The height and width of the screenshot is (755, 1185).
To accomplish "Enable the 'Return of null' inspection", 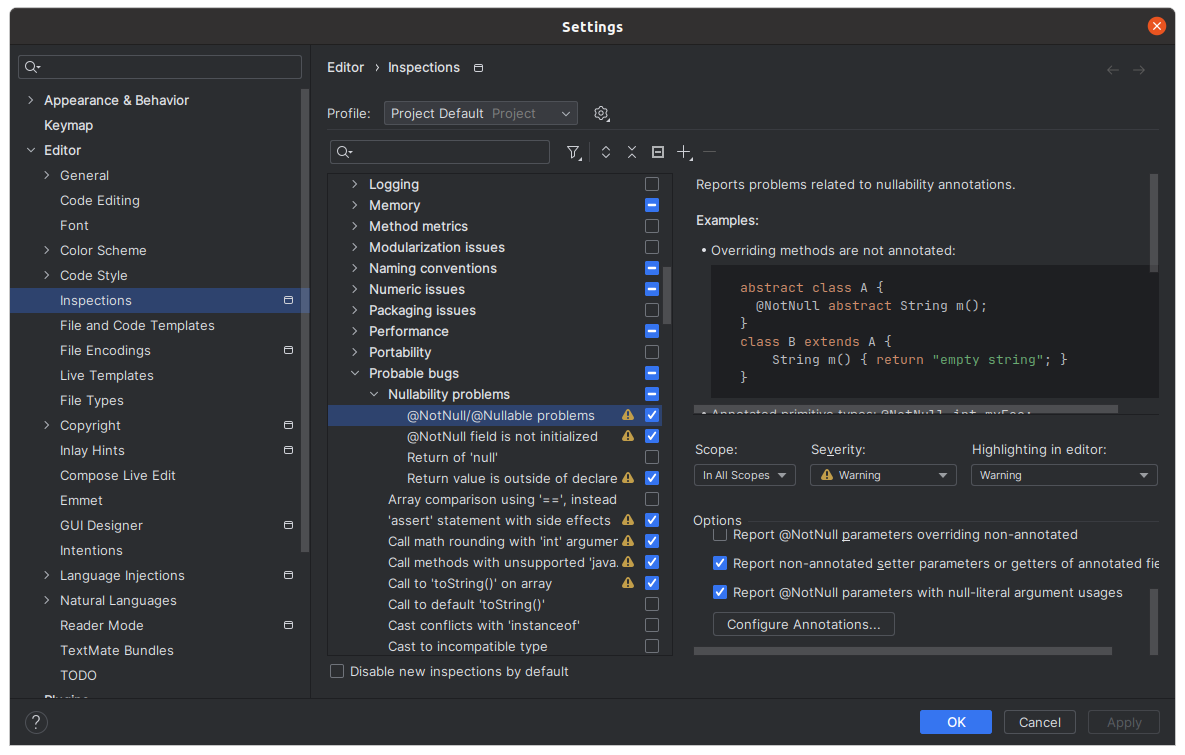I will (651, 457).
